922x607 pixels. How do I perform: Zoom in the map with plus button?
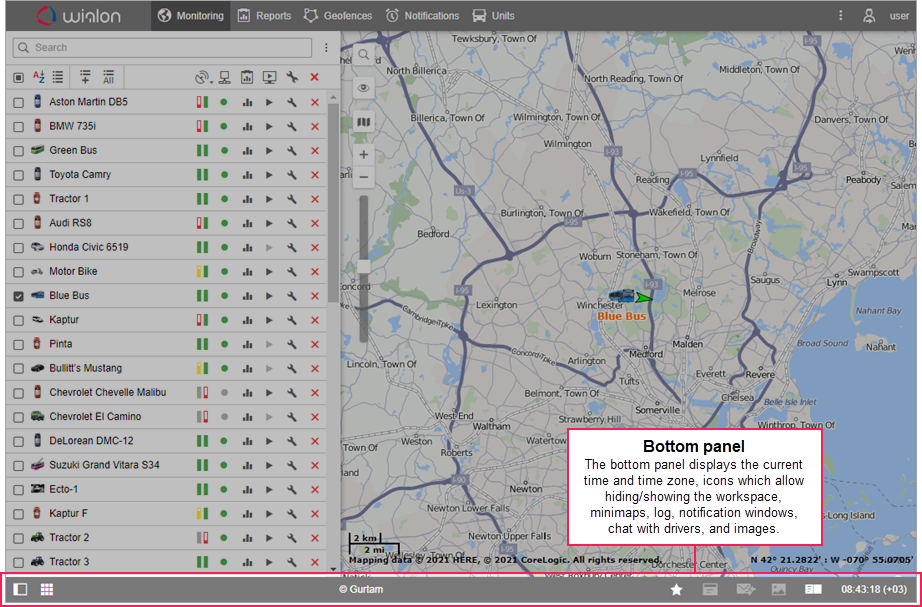pyautogui.click(x=363, y=155)
